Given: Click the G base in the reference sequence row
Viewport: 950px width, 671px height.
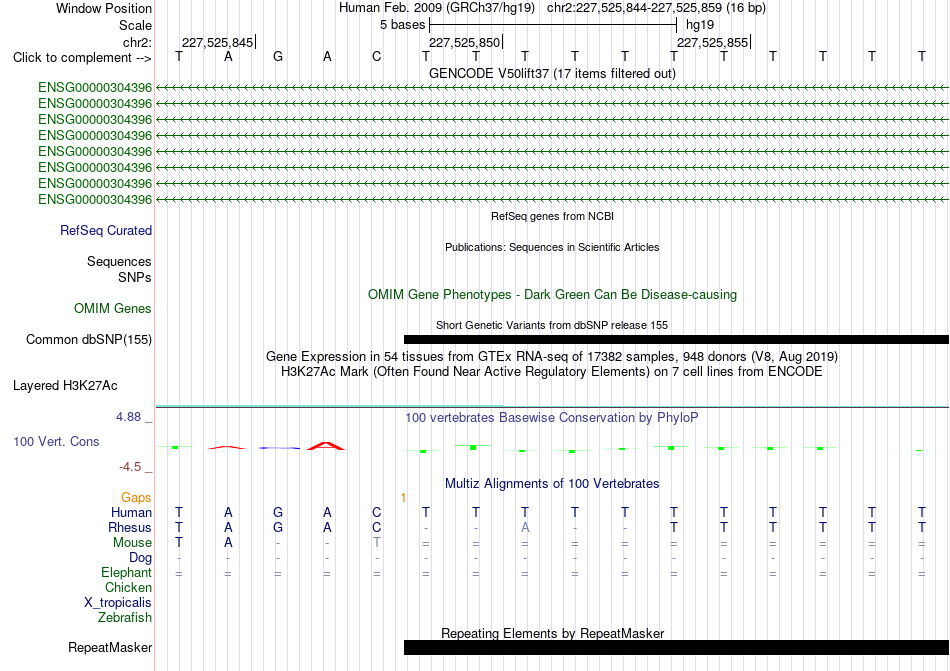Looking at the screenshot, I should tap(277, 56).
